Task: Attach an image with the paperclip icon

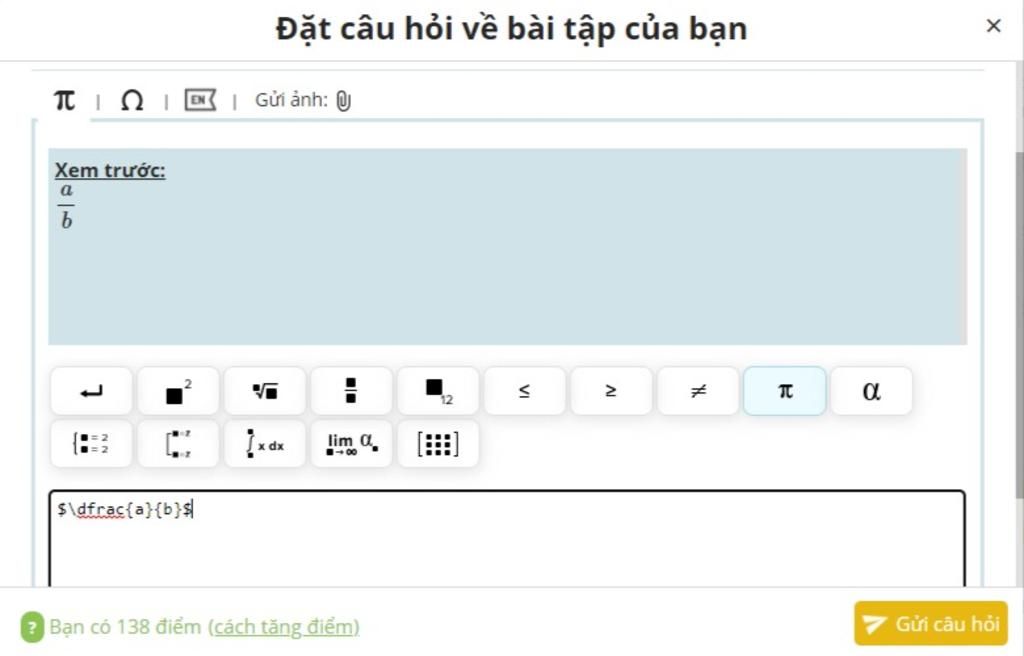Action: click(x=344, y=101)
